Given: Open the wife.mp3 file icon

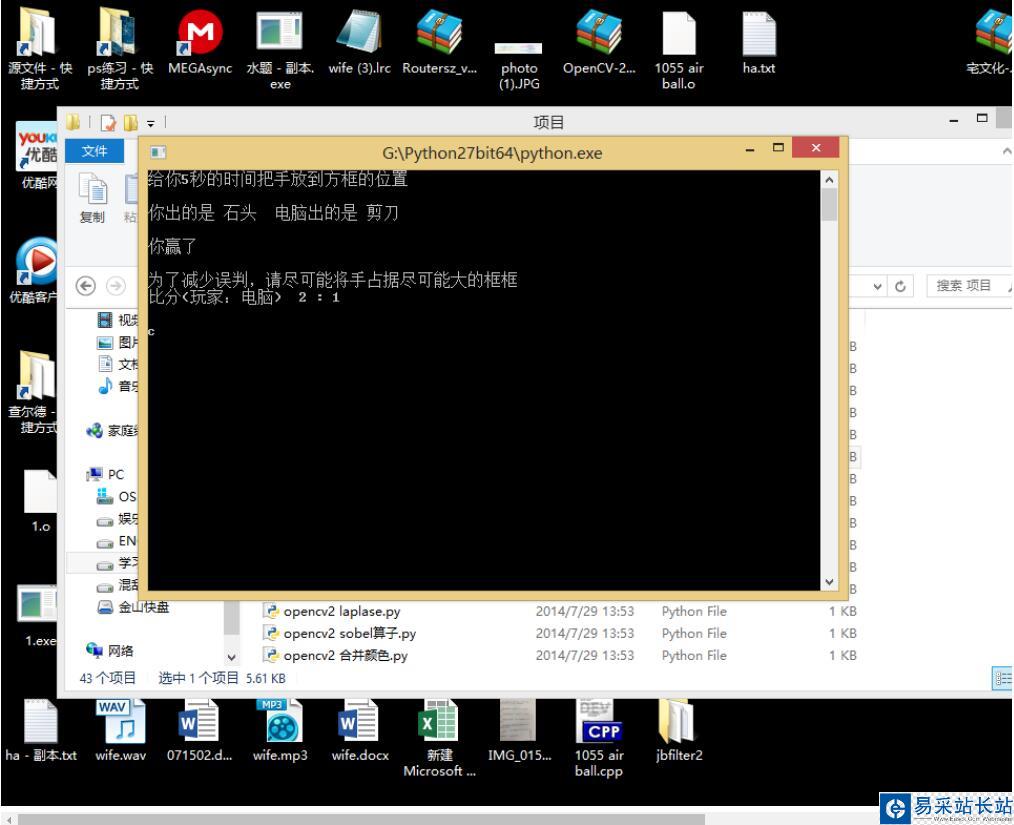Looking at the screenshot, I should (279, 721).
